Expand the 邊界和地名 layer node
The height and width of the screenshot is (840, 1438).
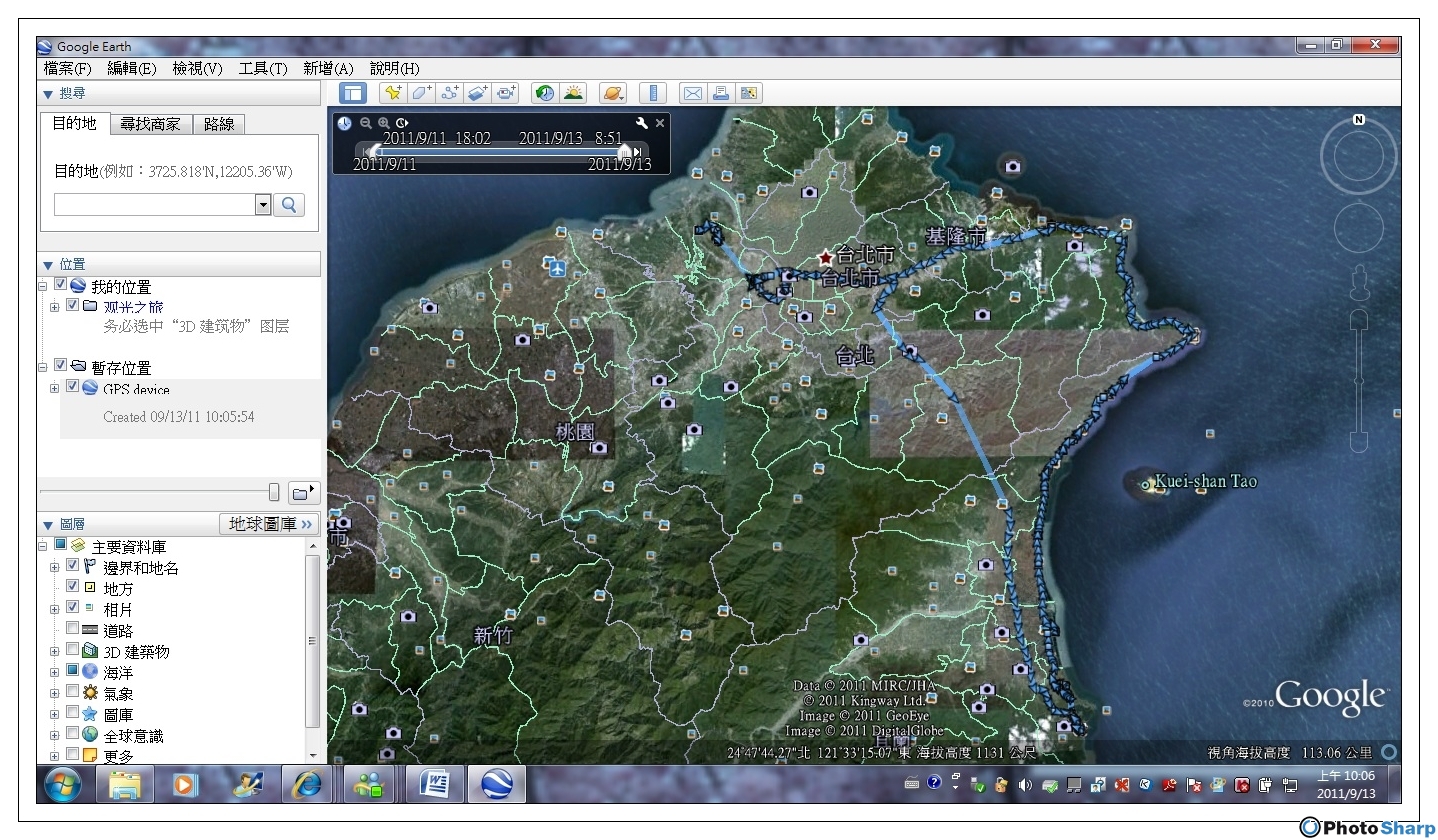pyautogui.click(x=55, y=567)
